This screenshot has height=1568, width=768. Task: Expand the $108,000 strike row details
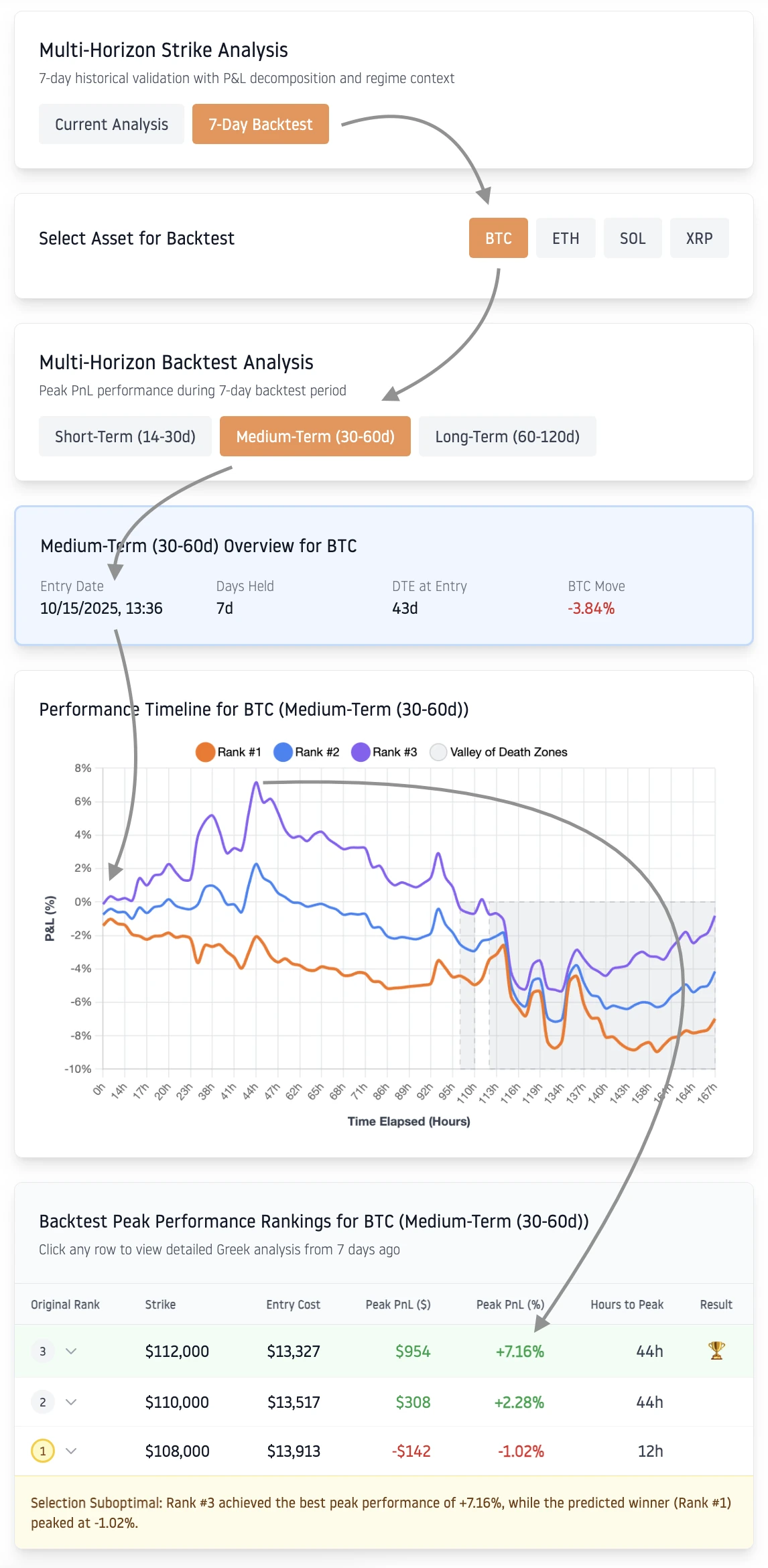tap(72, 1451)
